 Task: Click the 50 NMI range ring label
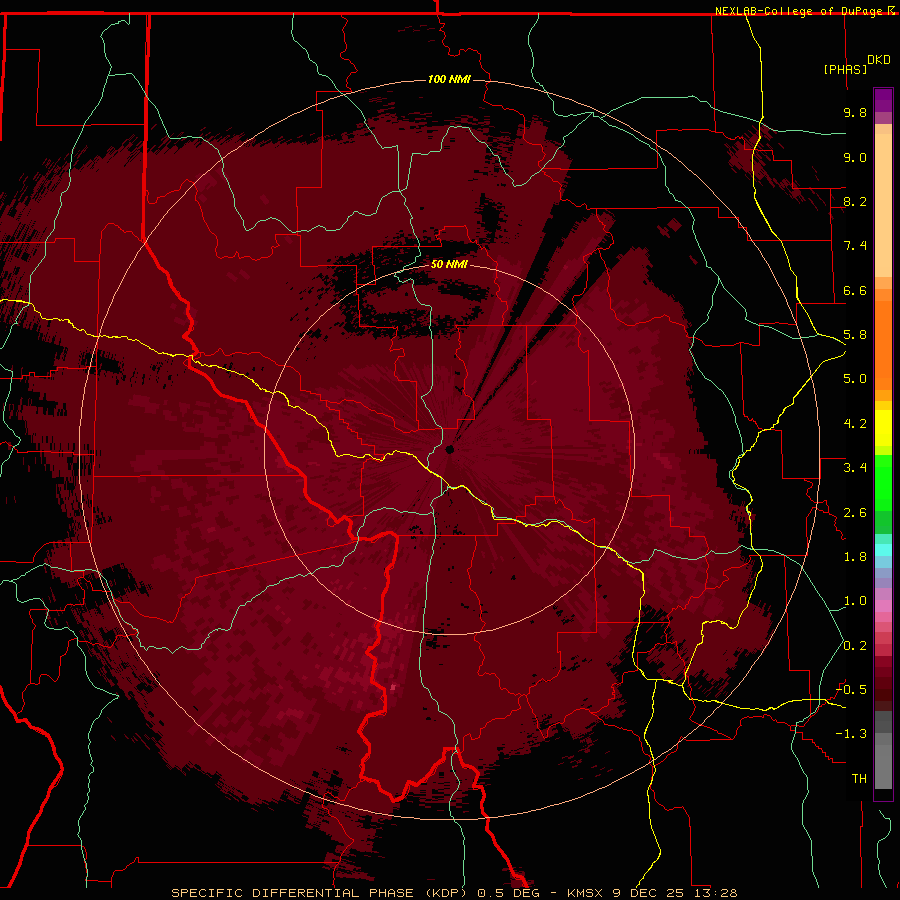click(x=449, y=264)
